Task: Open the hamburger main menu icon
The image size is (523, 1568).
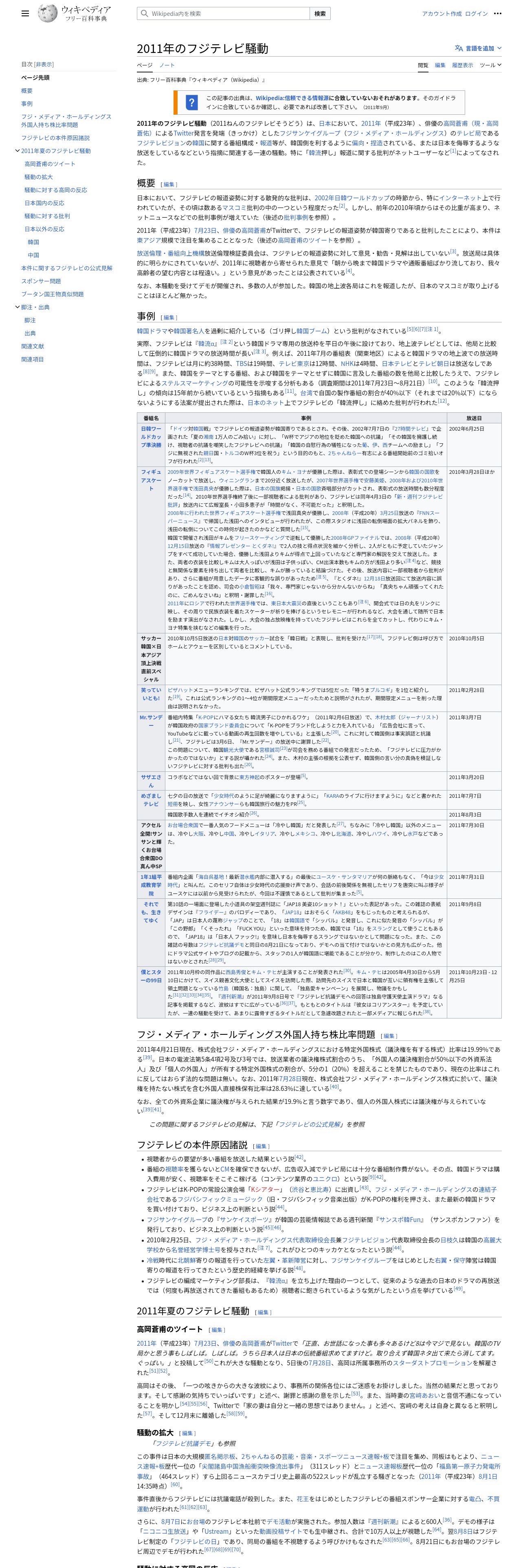Action: pos(25,13)
